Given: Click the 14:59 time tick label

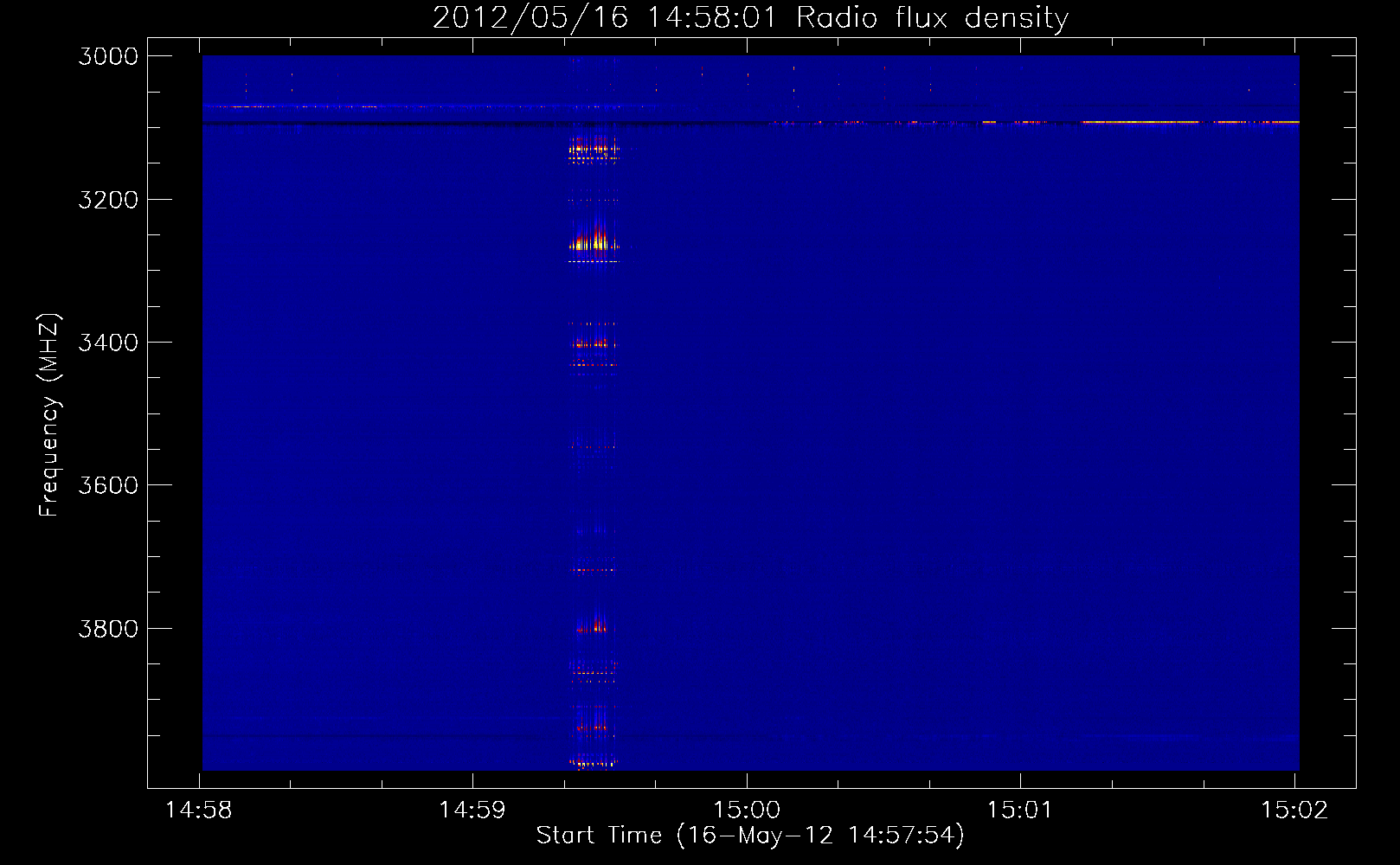Looking at the screenshot, I should [x=472, y=811].
